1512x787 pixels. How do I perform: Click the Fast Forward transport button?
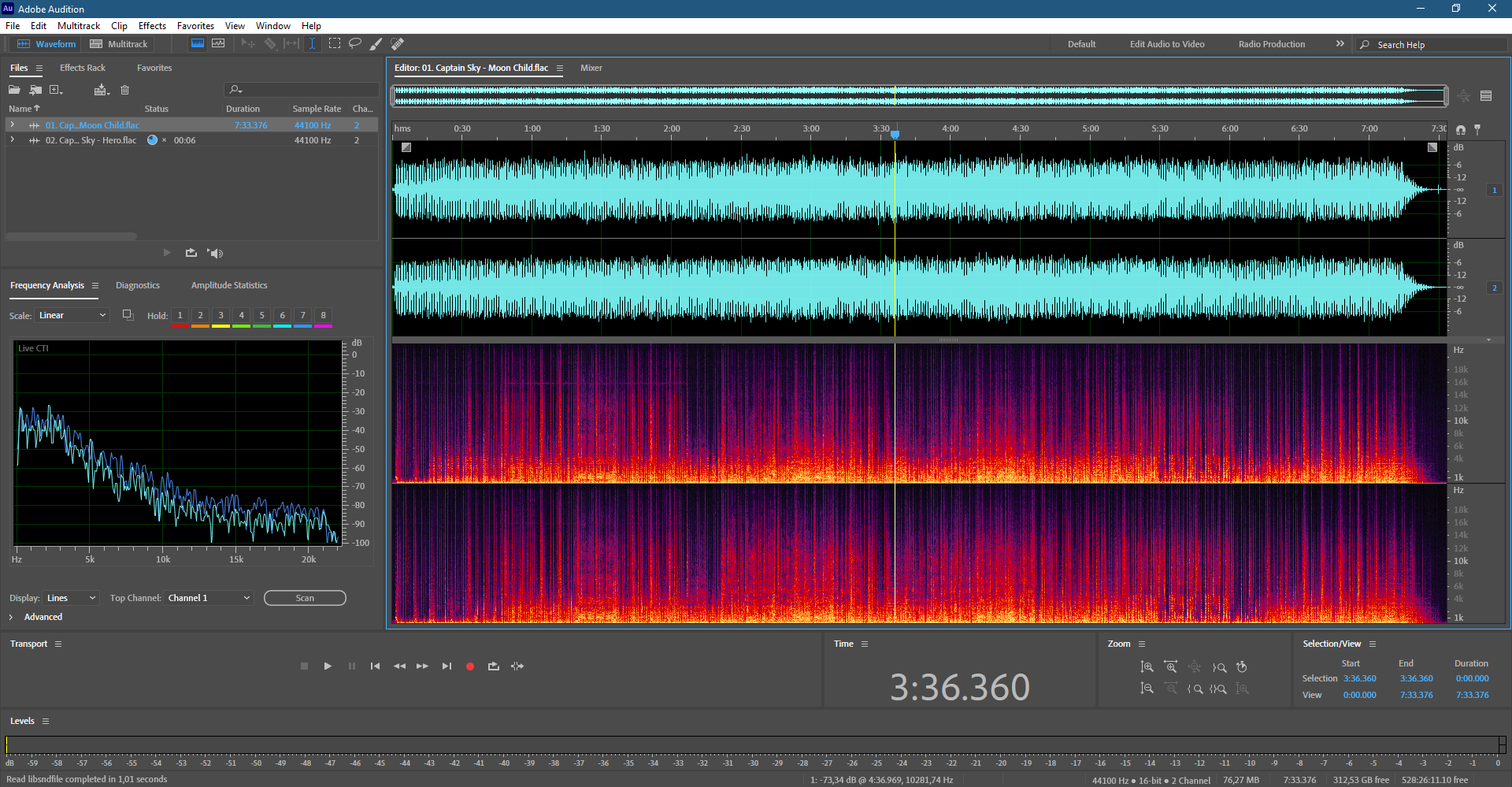tap(422, 666)
